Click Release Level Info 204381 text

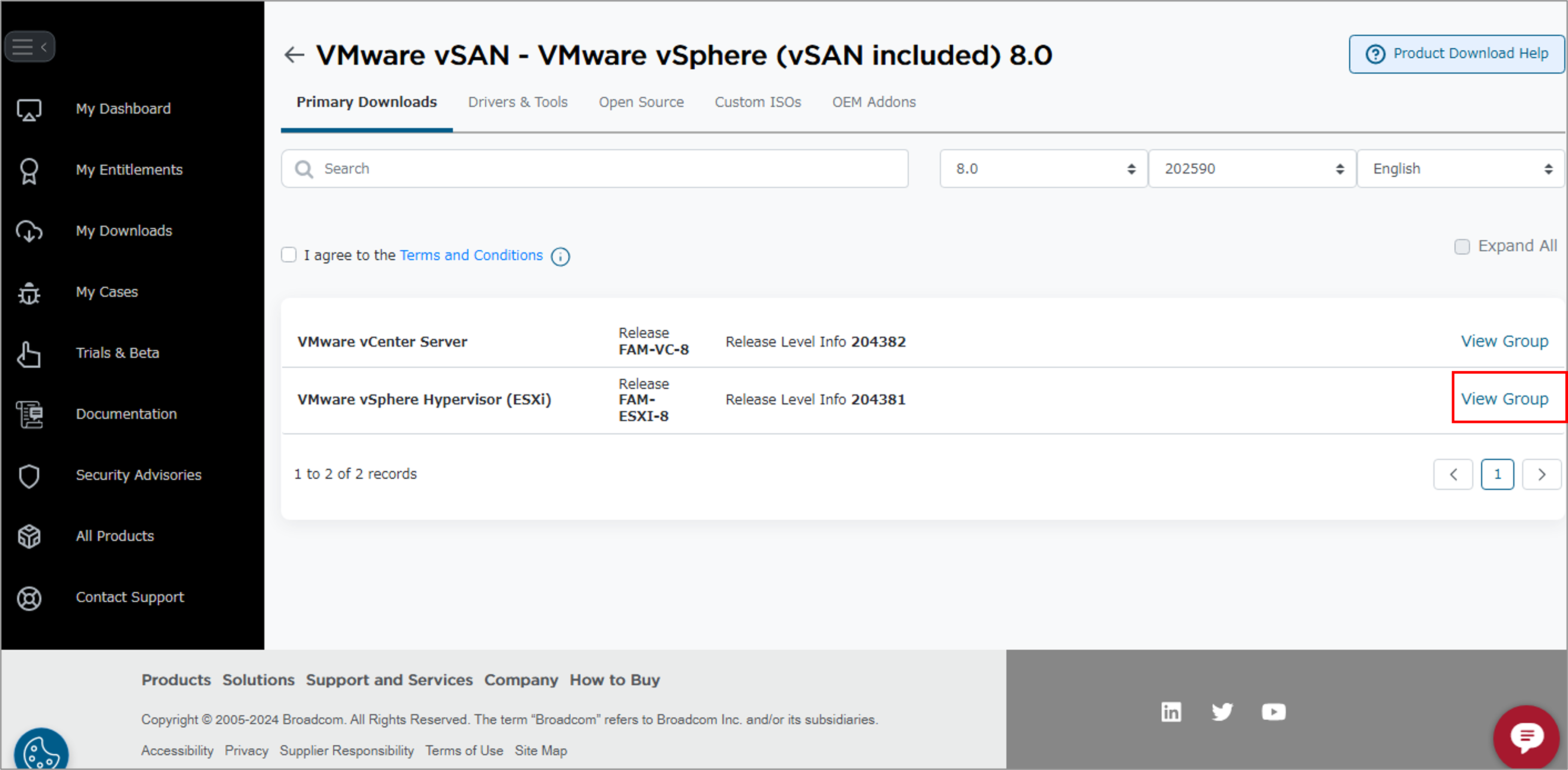click(816, 400)
